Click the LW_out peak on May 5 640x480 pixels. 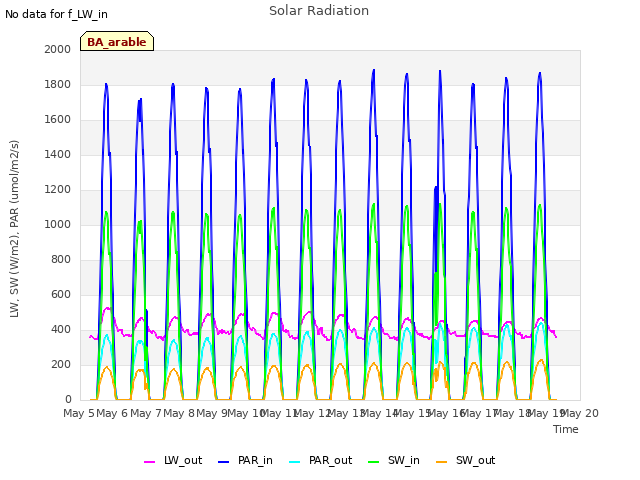tap(107, 308)
